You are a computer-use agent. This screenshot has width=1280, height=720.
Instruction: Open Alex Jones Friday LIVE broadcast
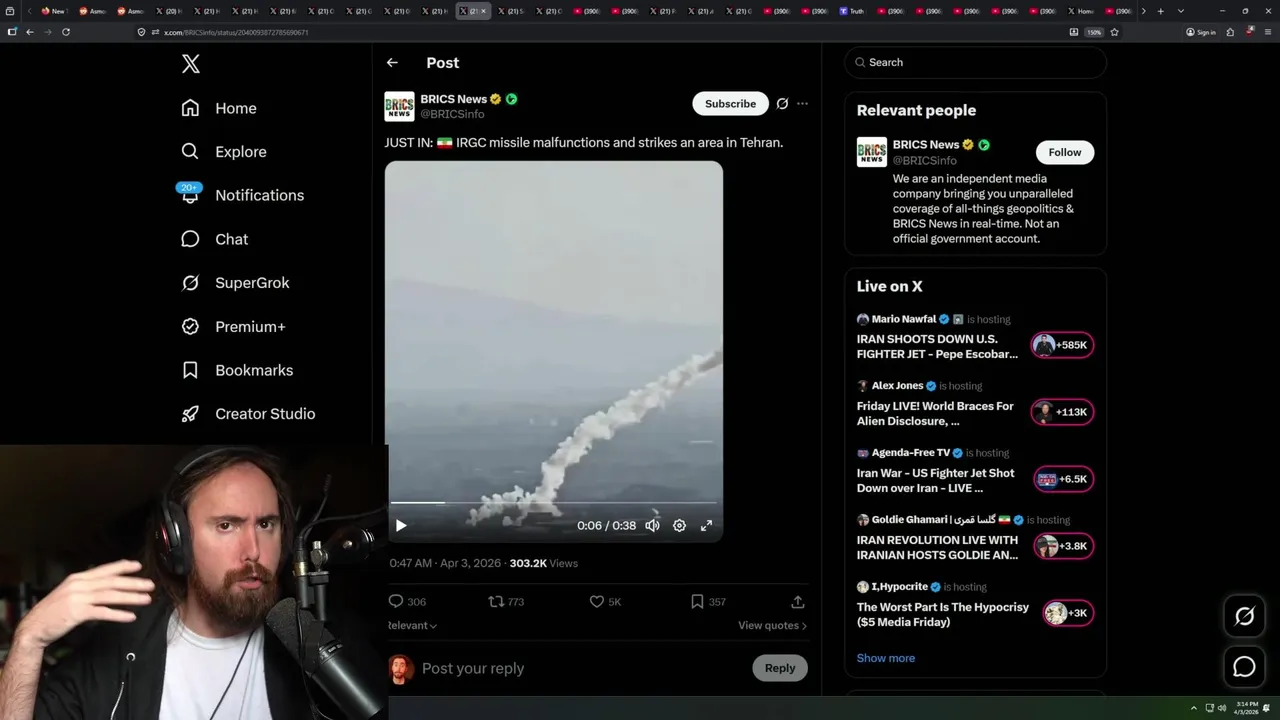(x=935, y=413)
